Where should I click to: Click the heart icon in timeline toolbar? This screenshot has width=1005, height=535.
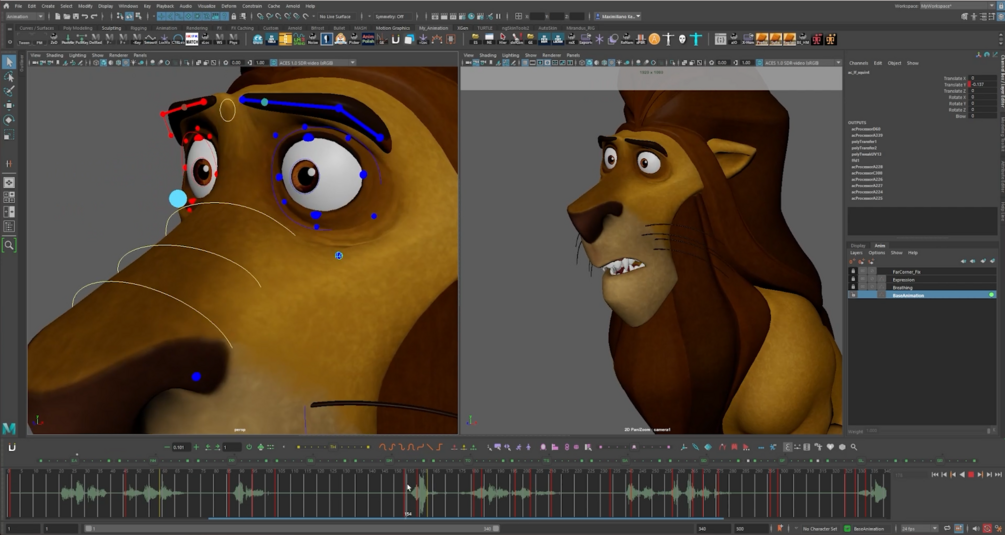[831, 447]
